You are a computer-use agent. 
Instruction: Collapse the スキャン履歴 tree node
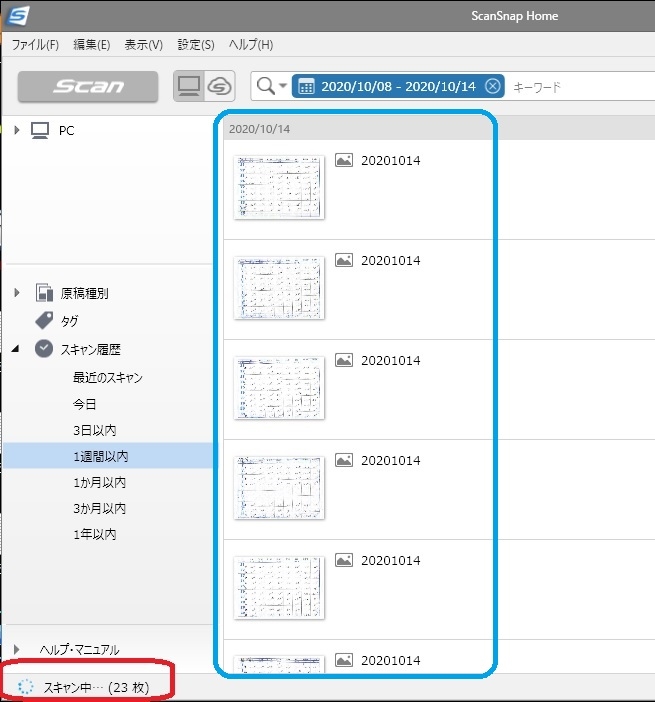[16, 349]
